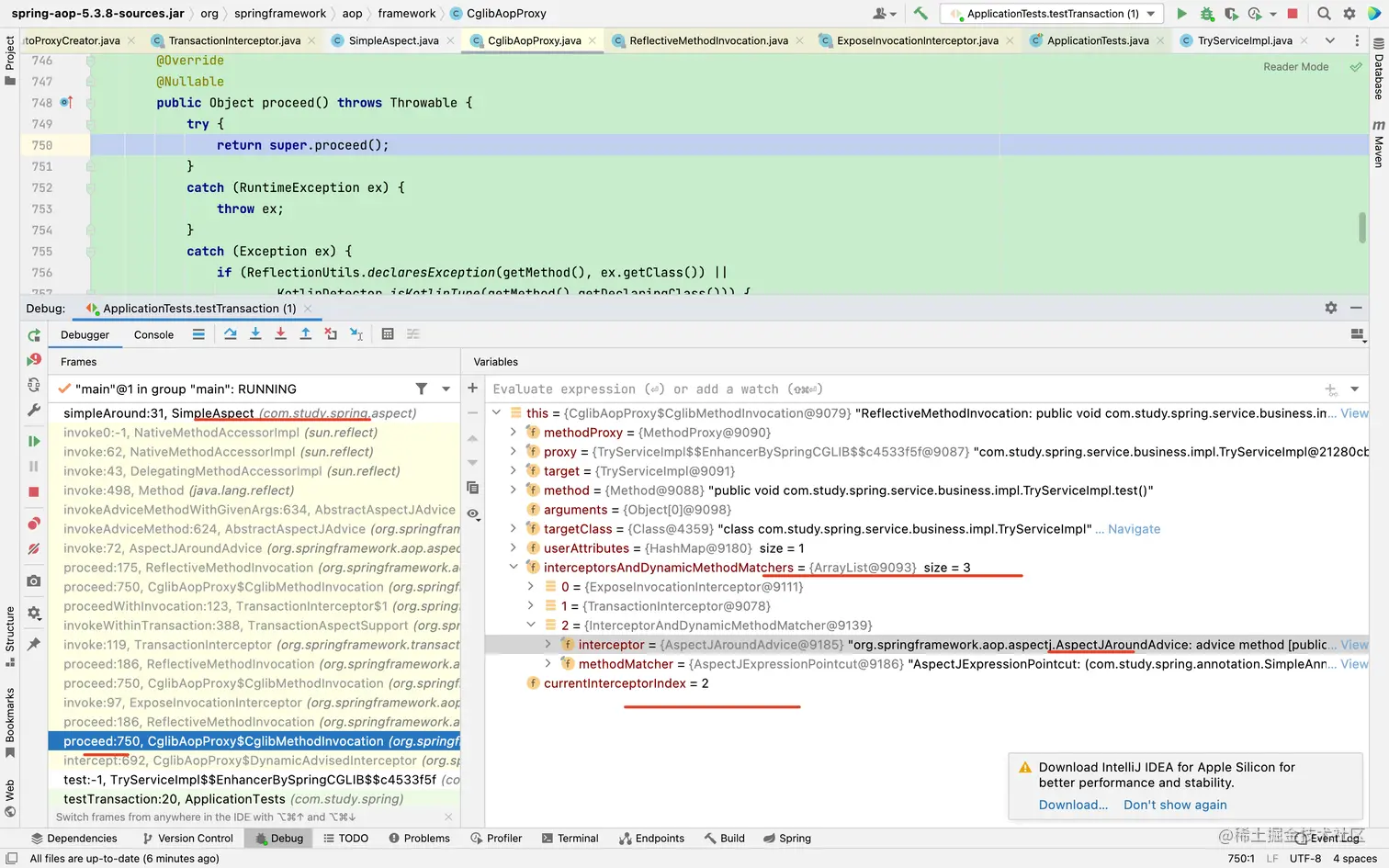Select frame testTransaction:20, ApplicationTests

click(254, 799)
